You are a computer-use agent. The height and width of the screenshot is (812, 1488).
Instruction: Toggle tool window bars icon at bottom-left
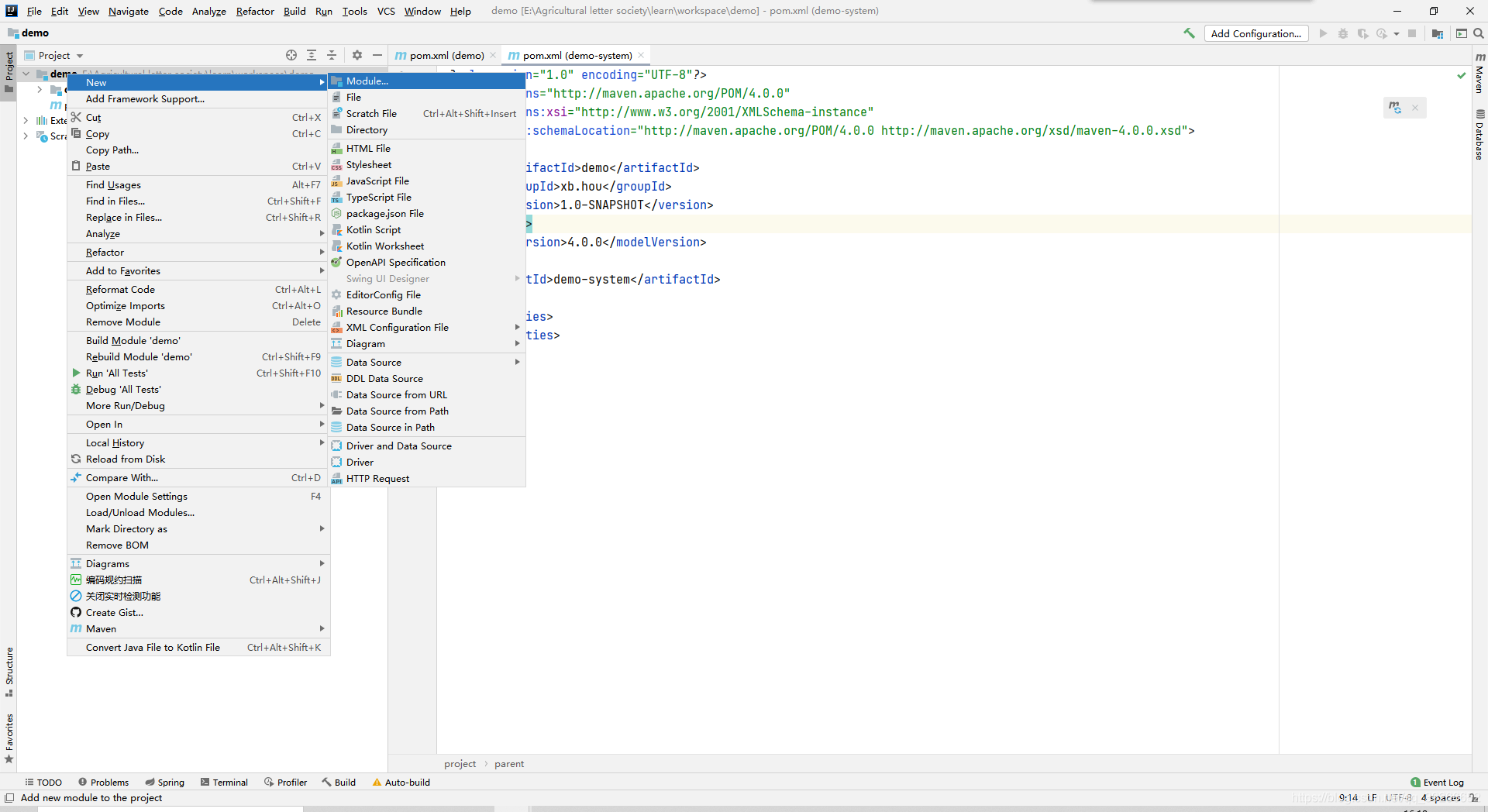9,797
